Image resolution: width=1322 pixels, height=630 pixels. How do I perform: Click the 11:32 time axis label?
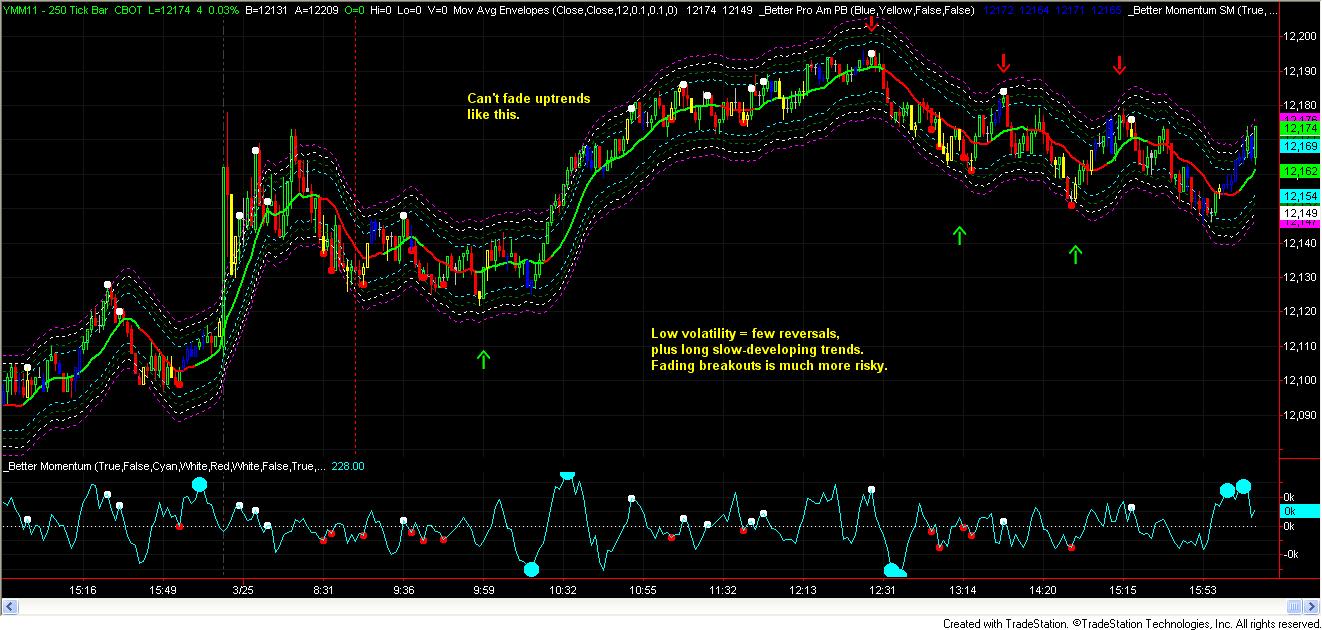click(x=721, y=591)
